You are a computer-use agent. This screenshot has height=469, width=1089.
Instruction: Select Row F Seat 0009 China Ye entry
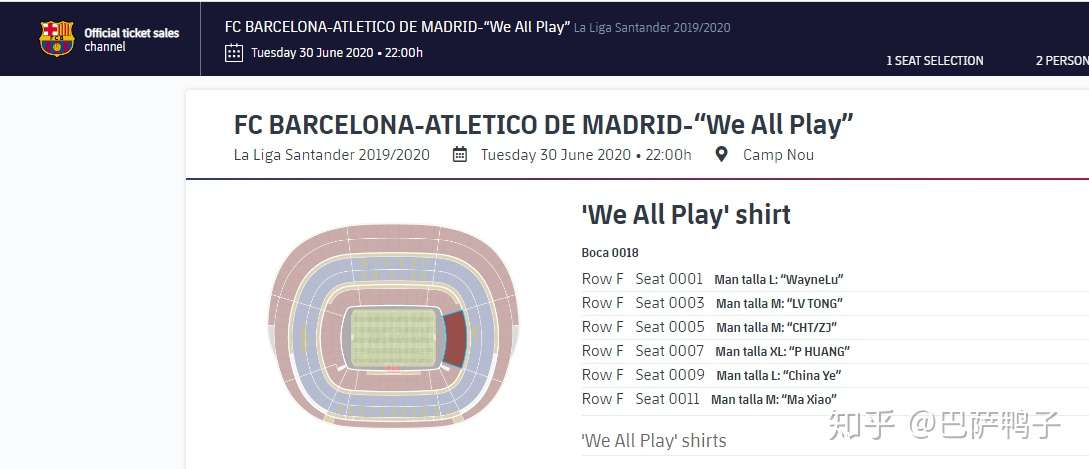(x=835, y=375)
